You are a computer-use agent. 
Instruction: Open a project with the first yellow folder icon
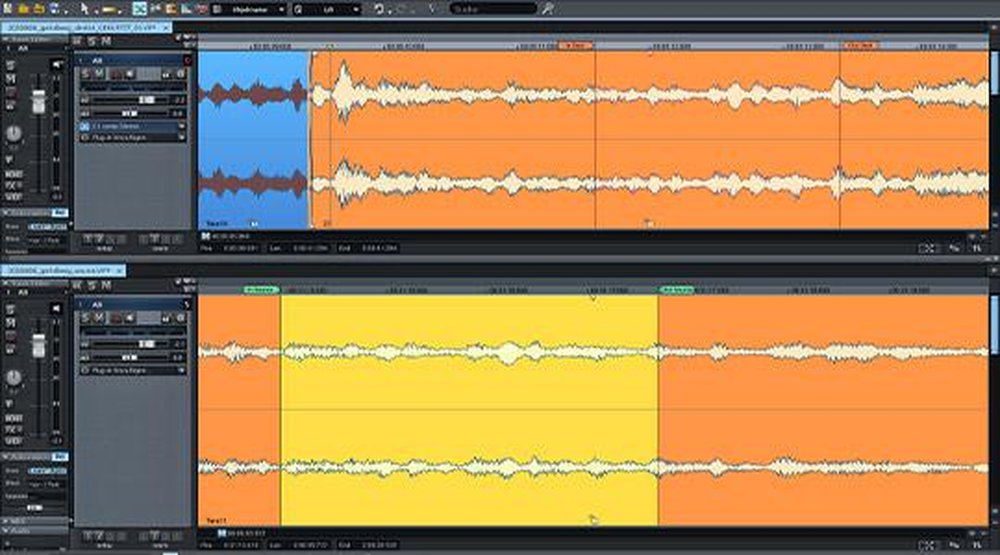pyautogui.click(x=24, y=9)
